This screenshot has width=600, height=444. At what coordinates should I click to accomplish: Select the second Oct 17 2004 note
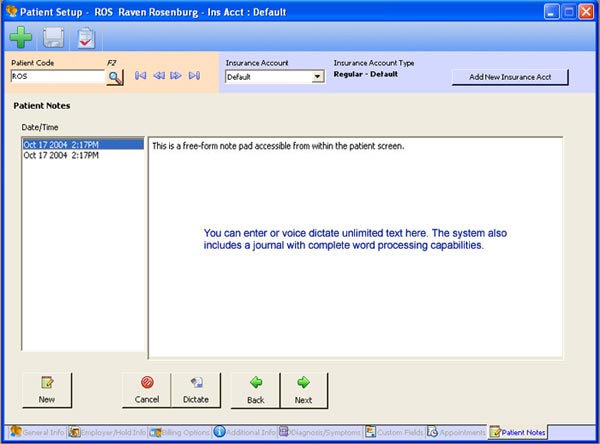(x=60, y=155)
